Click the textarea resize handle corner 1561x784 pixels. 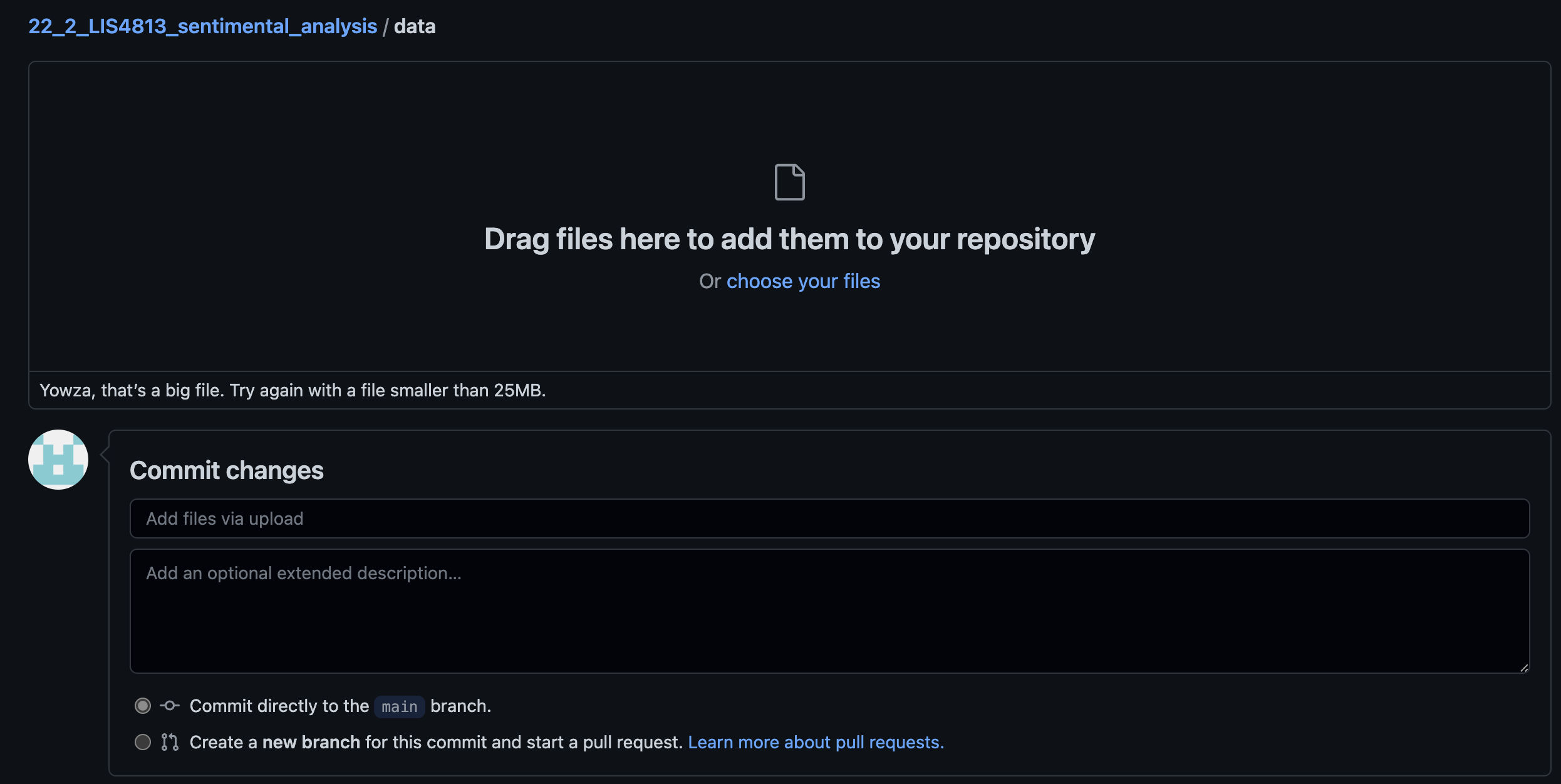point(1523,668)
